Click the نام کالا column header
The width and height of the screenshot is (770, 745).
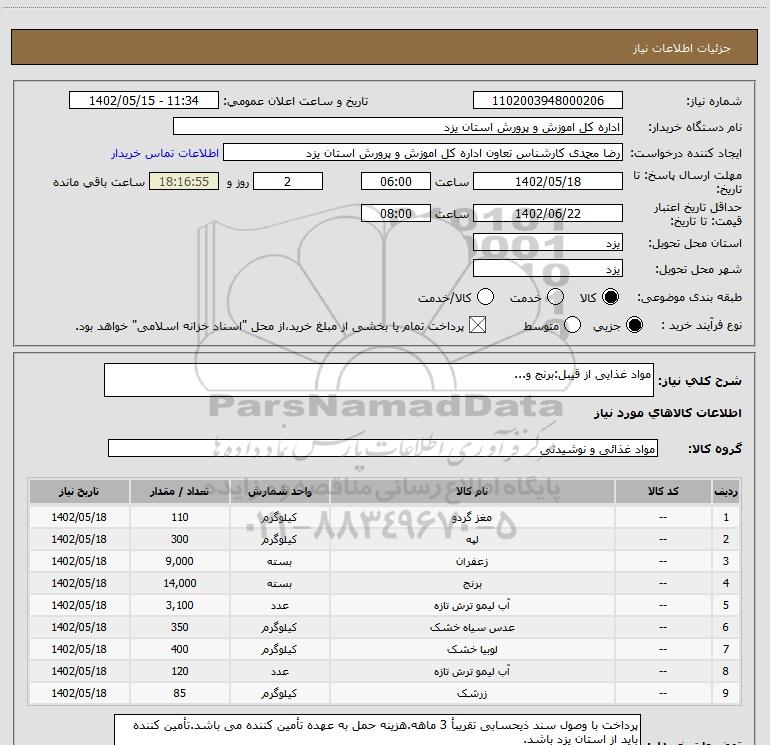(x=472, y=492)
